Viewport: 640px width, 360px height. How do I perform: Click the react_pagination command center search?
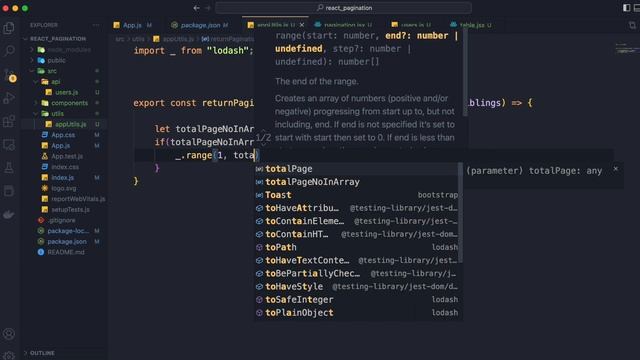pos(344,8)
